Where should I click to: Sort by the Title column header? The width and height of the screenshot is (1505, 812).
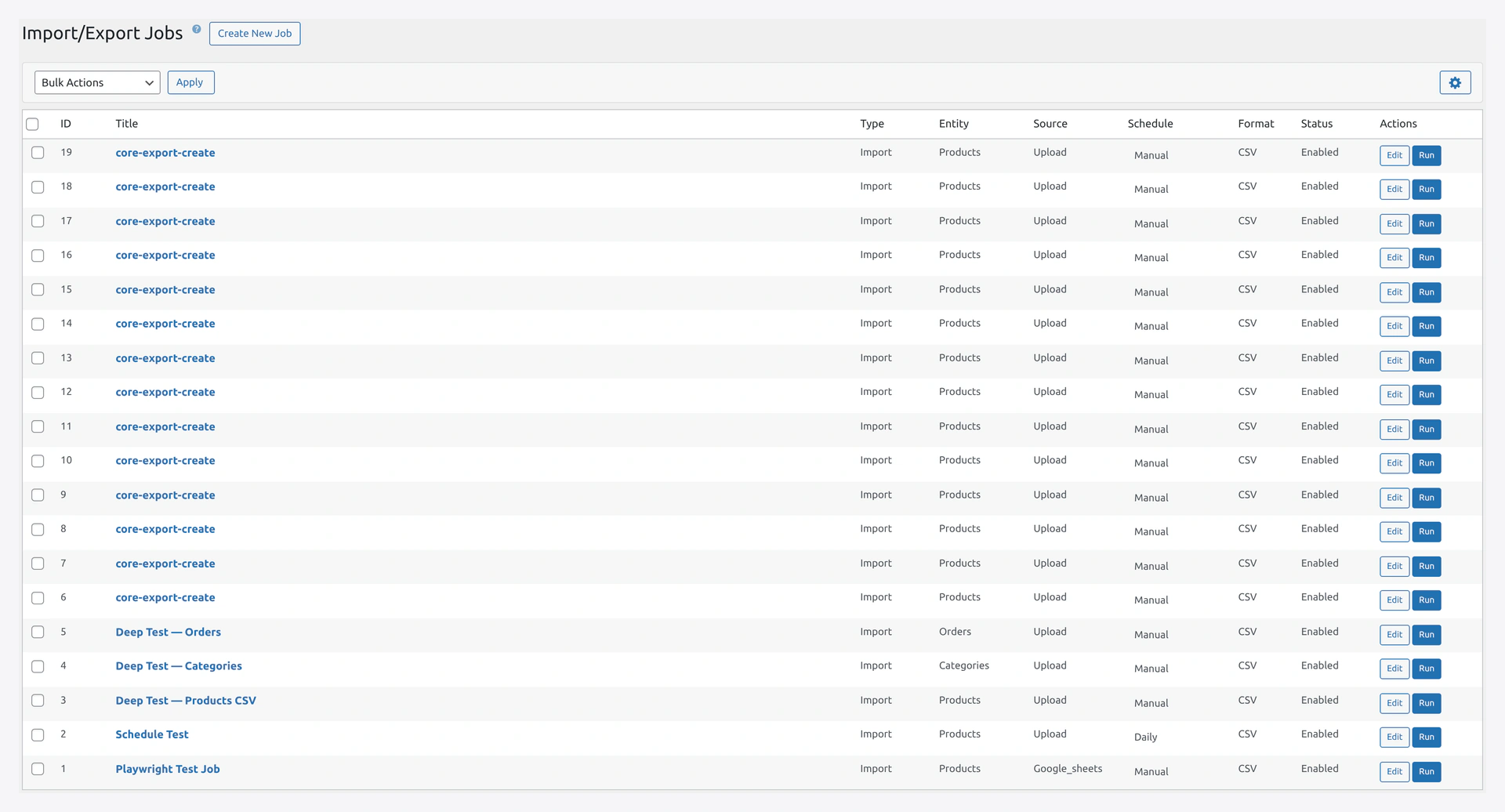tap(126, 124)
